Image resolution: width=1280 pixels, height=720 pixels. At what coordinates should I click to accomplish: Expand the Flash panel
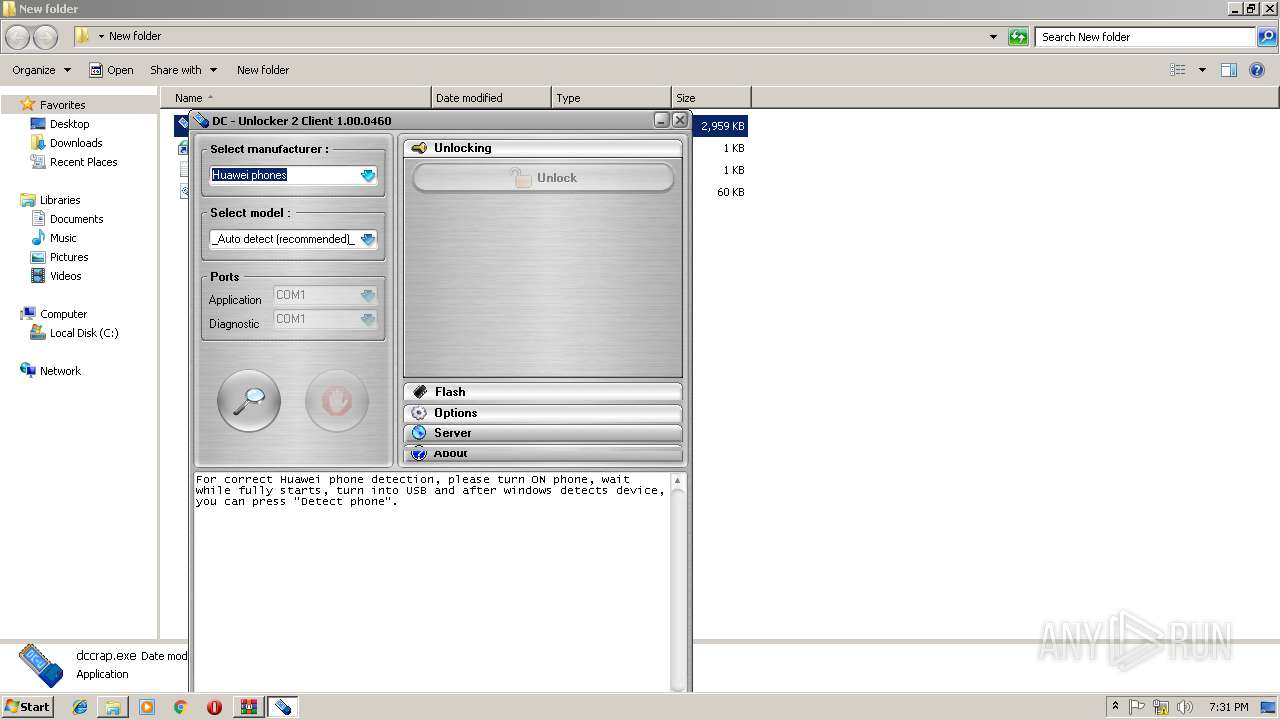click(x=543, y=392)
